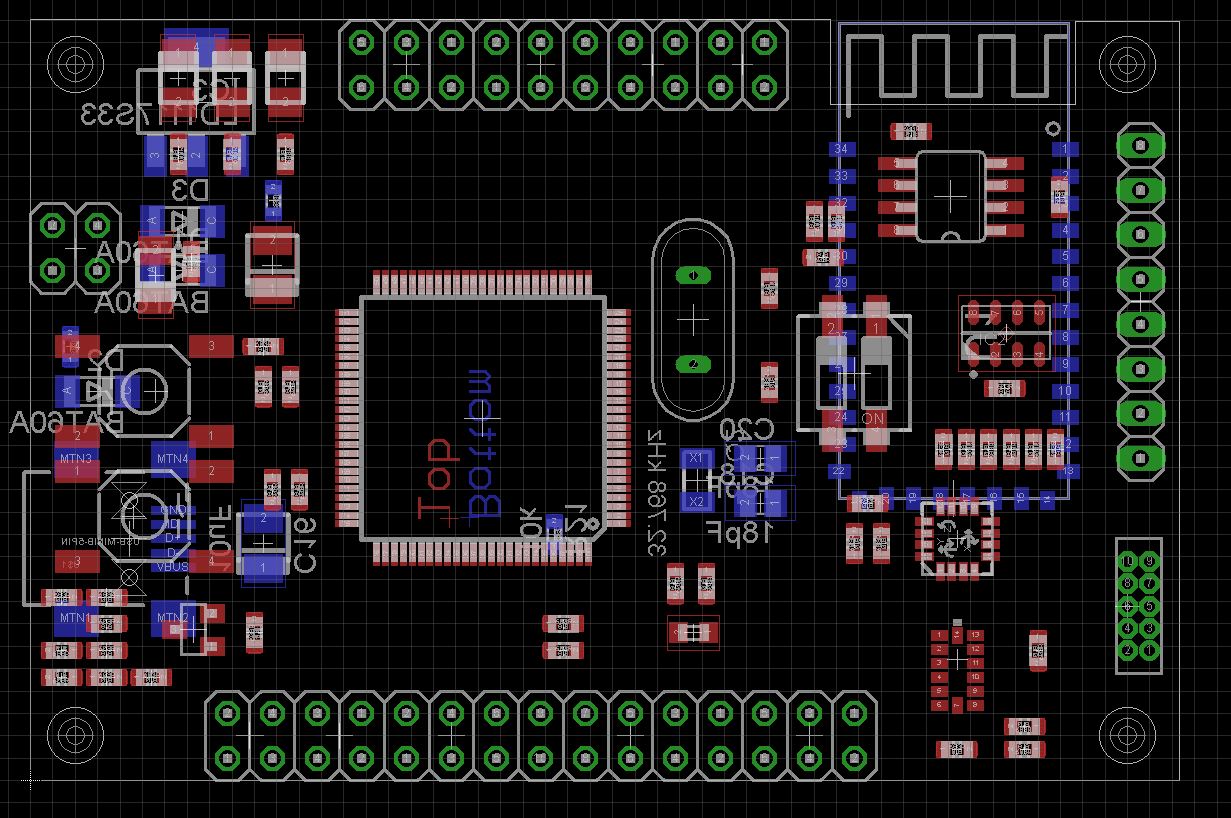Click the MTN1 mounting pad
This screenshot has height=818, width=1231.
point(76,619)
